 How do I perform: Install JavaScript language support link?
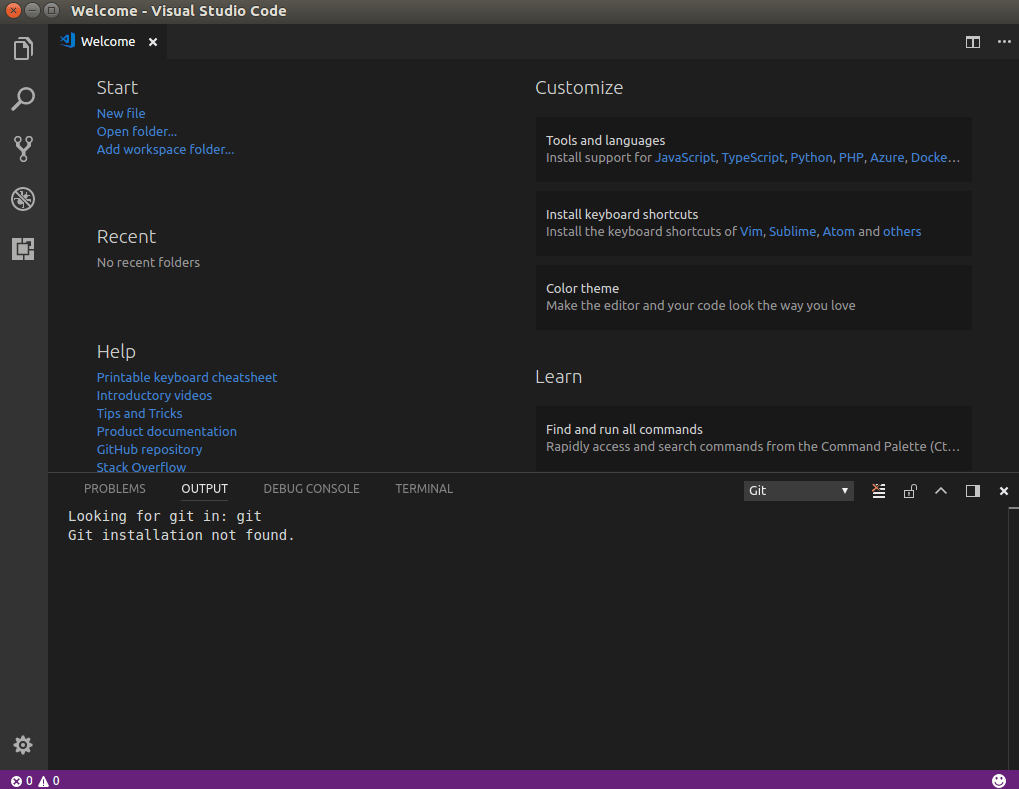click(685, 158)
